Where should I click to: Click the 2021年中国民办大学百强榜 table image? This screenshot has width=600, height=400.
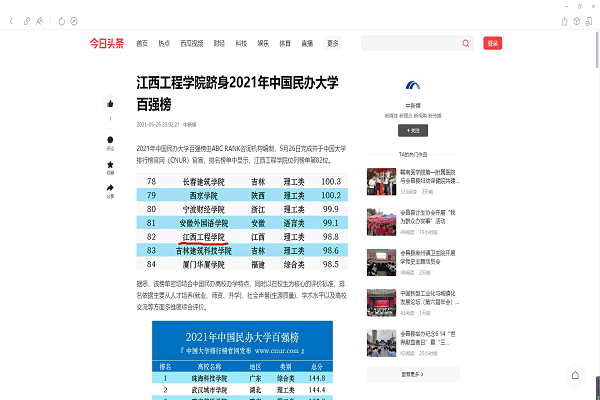tap(242, 361)
